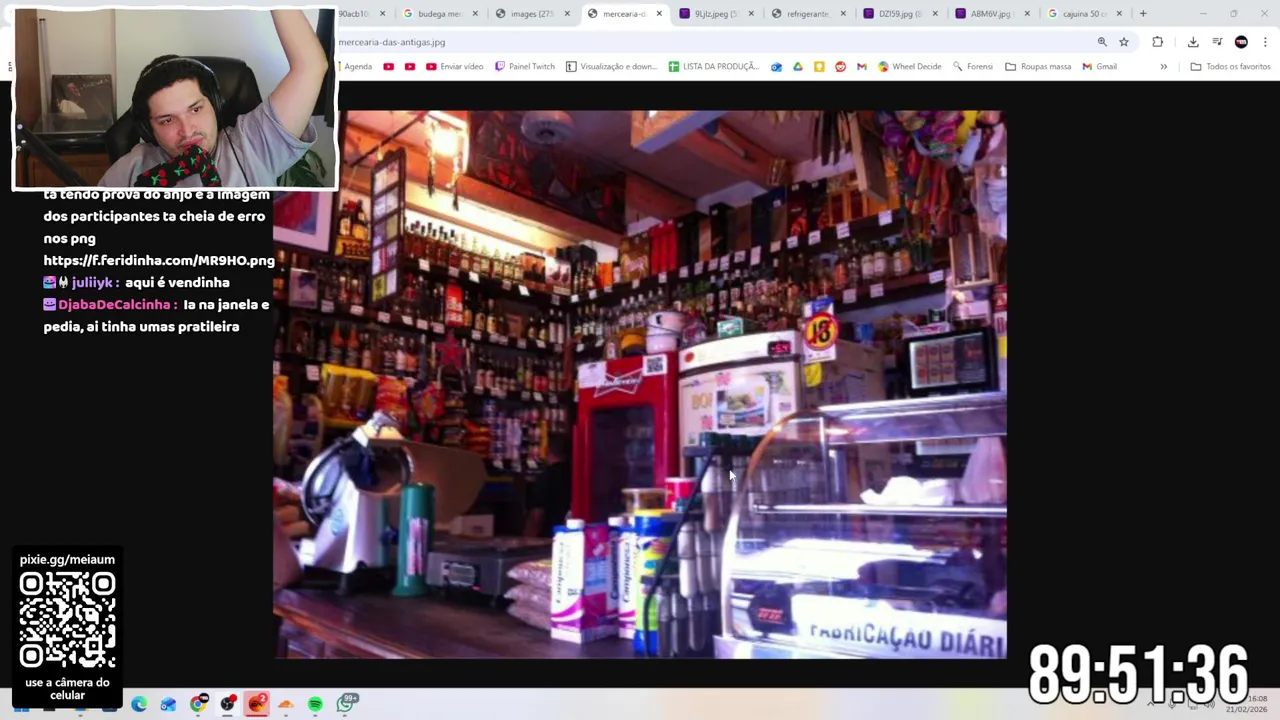The width and height of the screenshot is (1280, 720).
Task: Open Google Chrome from the taskbar
Action: 198,705
